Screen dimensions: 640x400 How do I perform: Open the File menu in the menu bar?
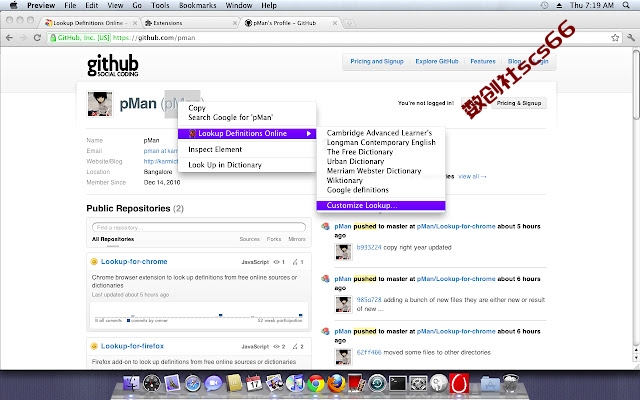coord(70,5)
